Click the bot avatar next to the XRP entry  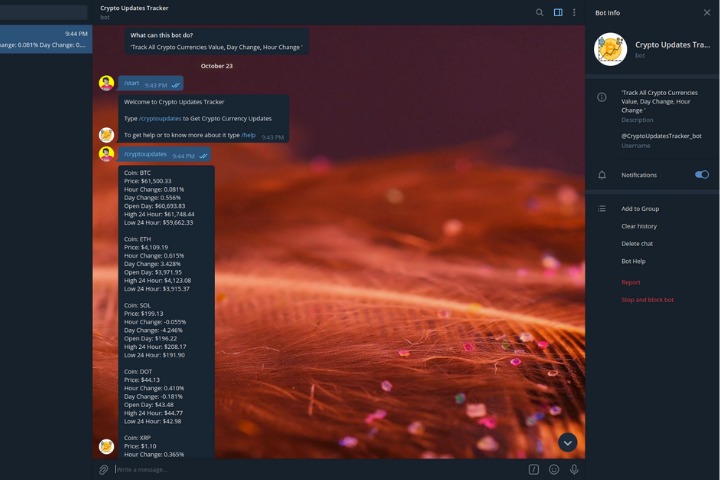pos(107,446)
